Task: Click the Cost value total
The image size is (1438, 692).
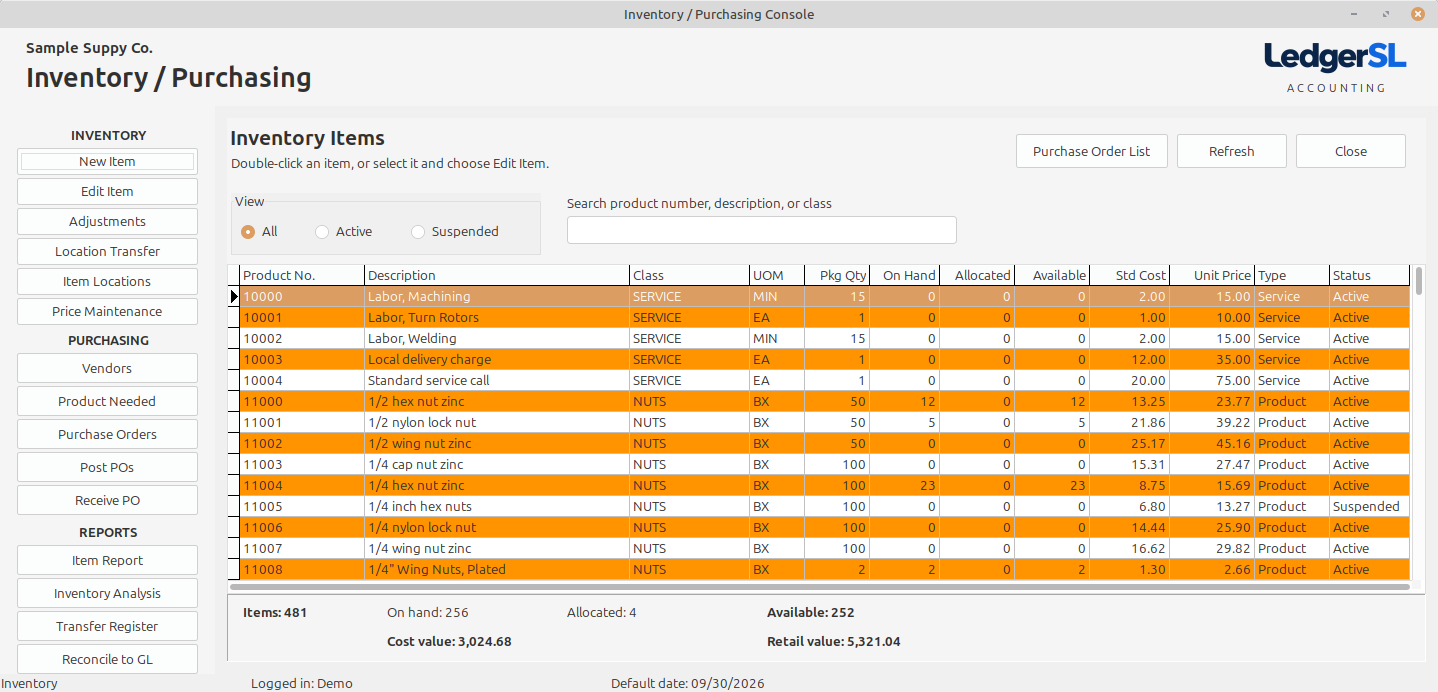Action: [449, 641]
